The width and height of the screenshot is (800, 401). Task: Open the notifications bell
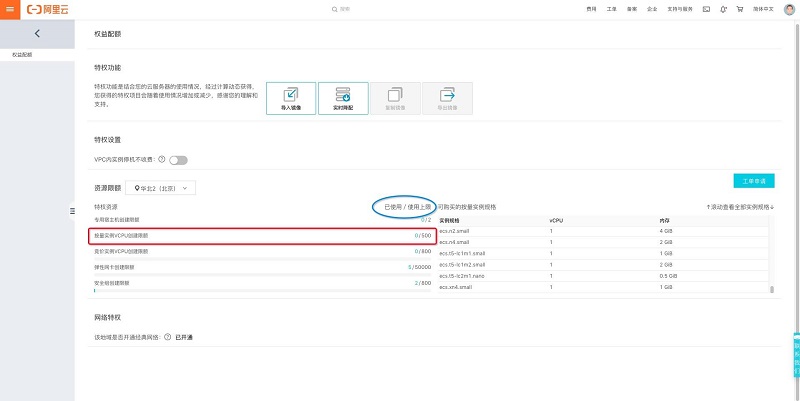pyautogui.click(x=723, y=9)
